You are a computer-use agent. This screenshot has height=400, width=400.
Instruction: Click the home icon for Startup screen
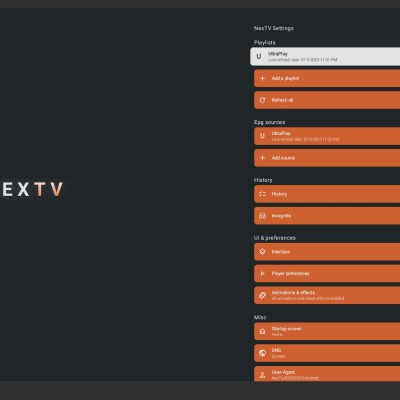(262, 331)
